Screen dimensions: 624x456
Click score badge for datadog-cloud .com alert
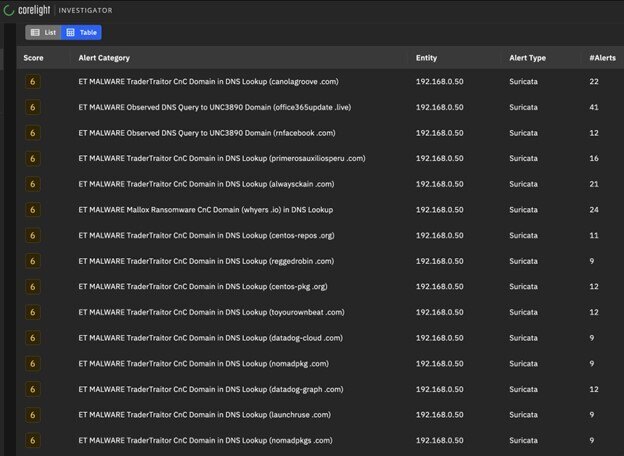(x=33, y=337)
